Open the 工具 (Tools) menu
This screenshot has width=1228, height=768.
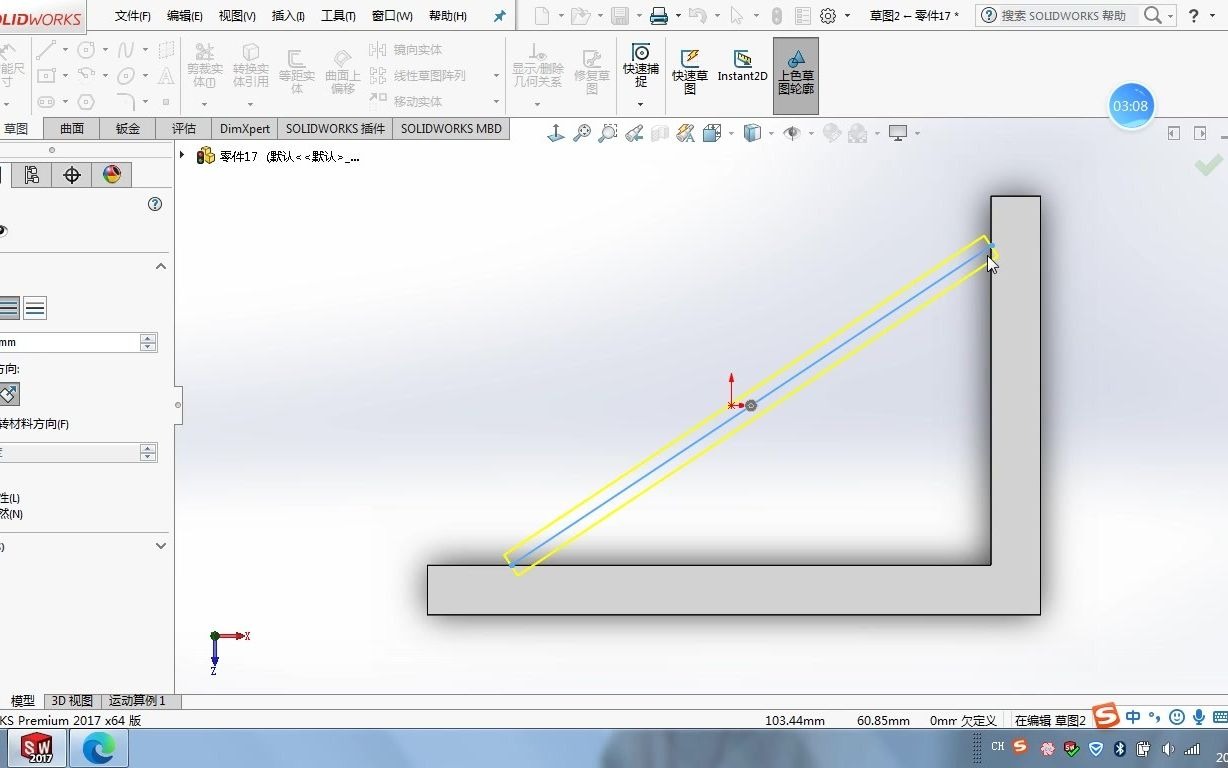pos(338,15)
